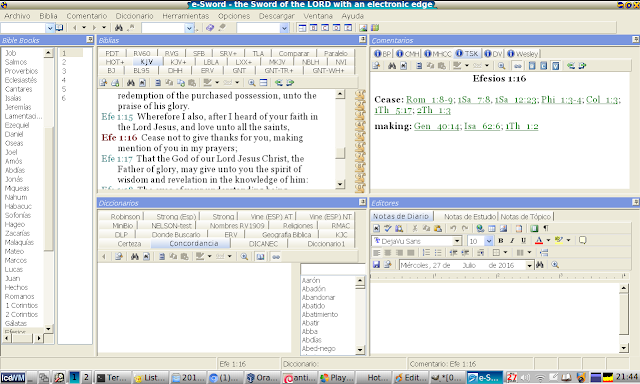640x384 pixels.
Task: Toggle underline formatting in the notes editor
Action: coord(524,241)
